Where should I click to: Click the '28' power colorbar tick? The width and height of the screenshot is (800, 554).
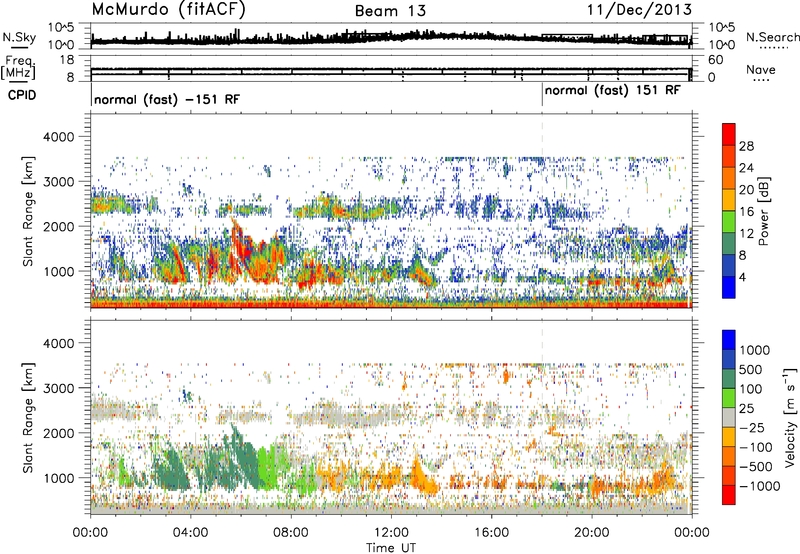[746, 146]
